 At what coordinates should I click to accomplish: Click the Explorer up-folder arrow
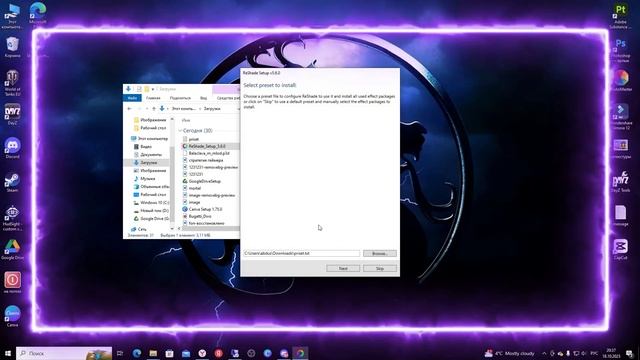coord(153,109)
